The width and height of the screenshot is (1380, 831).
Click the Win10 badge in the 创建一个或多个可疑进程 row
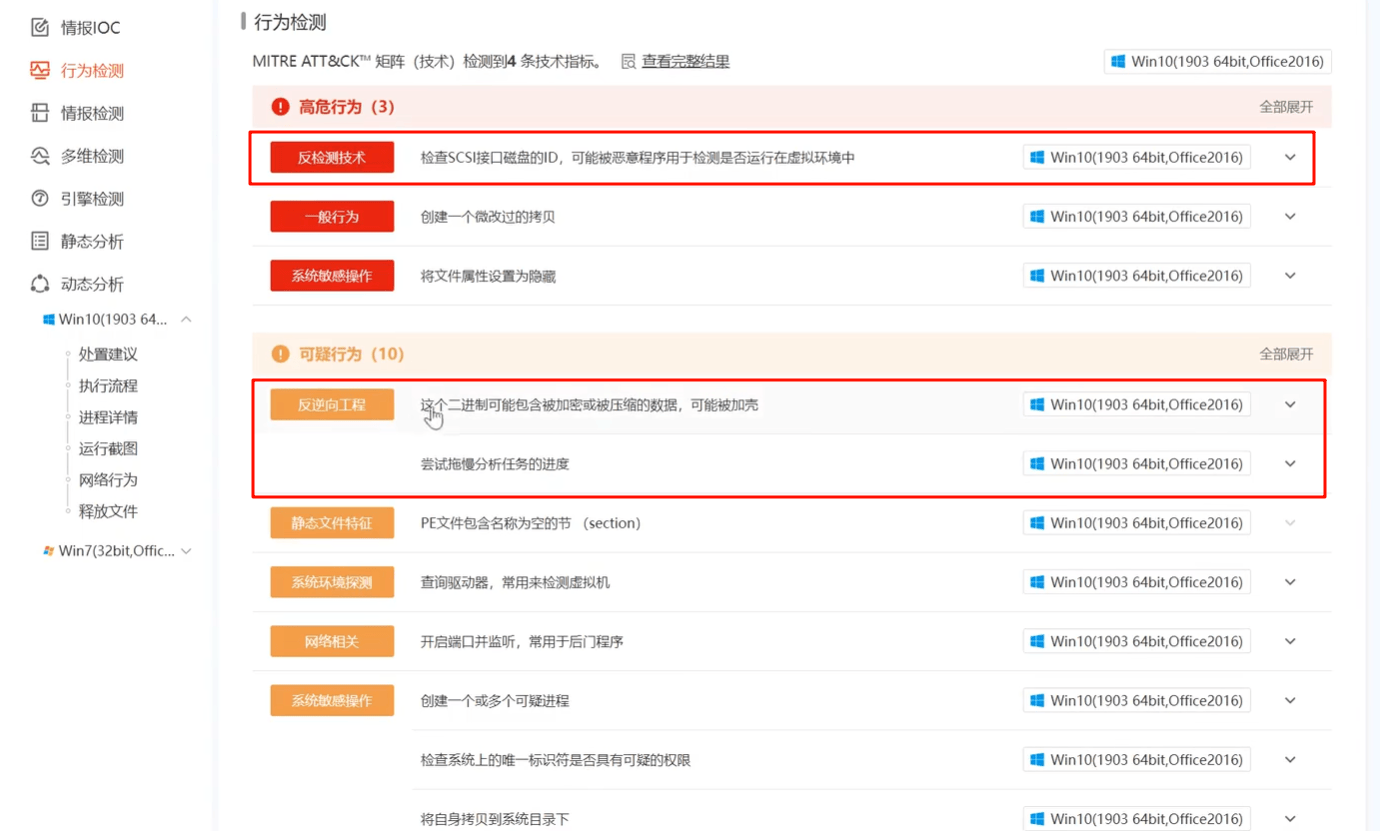[x=1137, y=700]
